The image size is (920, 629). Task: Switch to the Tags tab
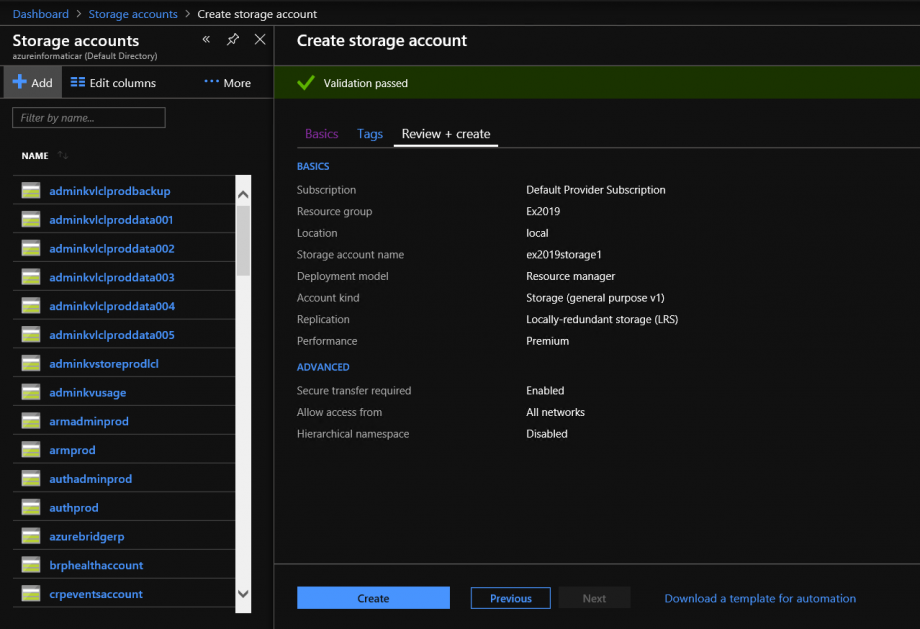370,134
